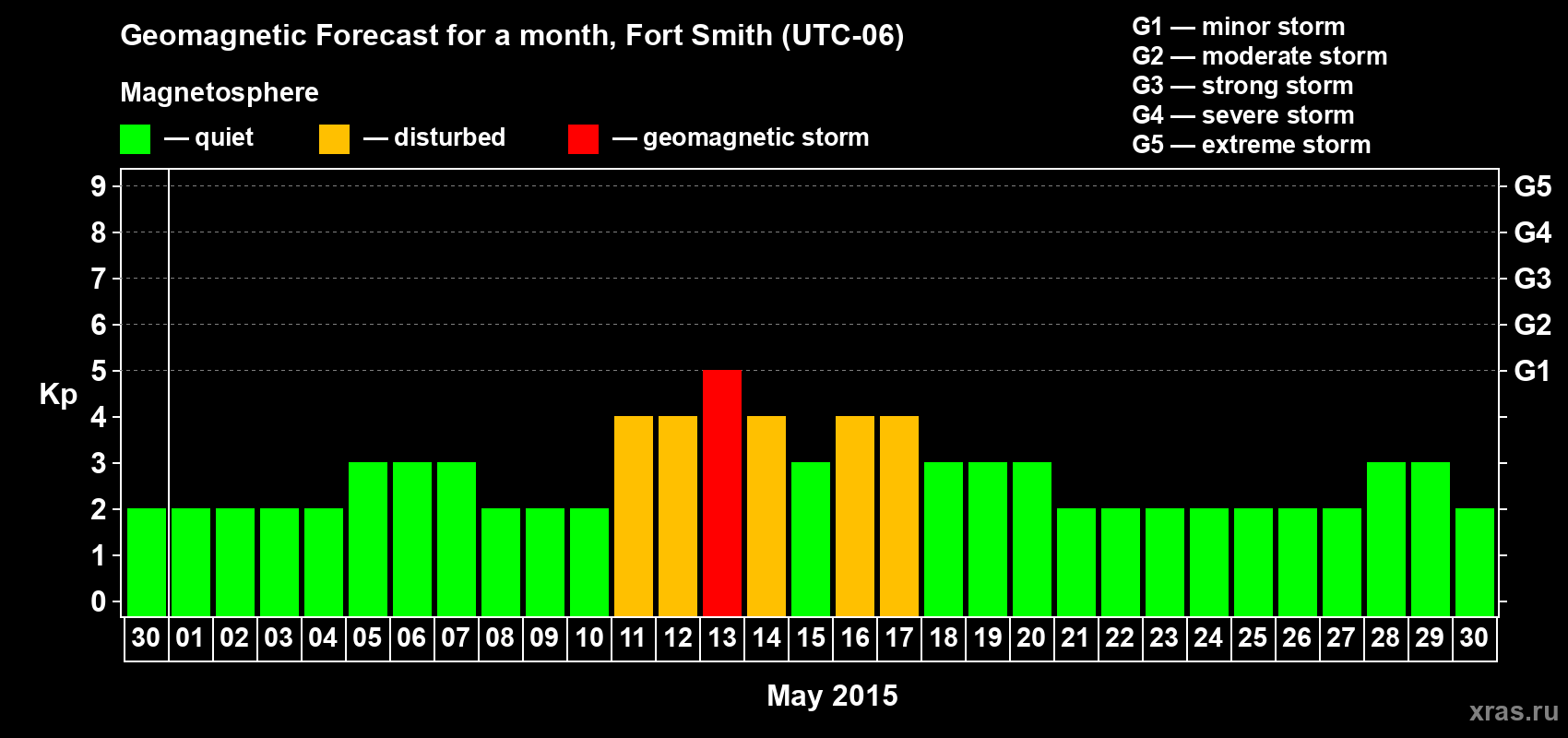Select the orange bar for day 16
This screenshot has width=1568, height=738.
[x=855, y=517]
